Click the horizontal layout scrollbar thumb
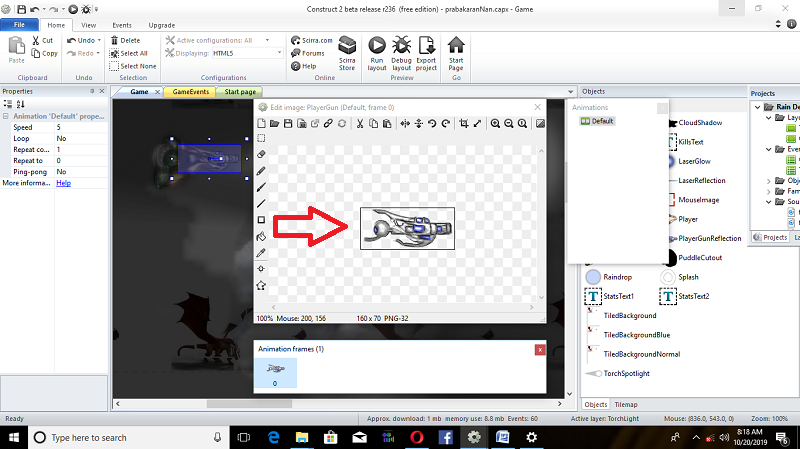800x449 pixels. (249, 404)
